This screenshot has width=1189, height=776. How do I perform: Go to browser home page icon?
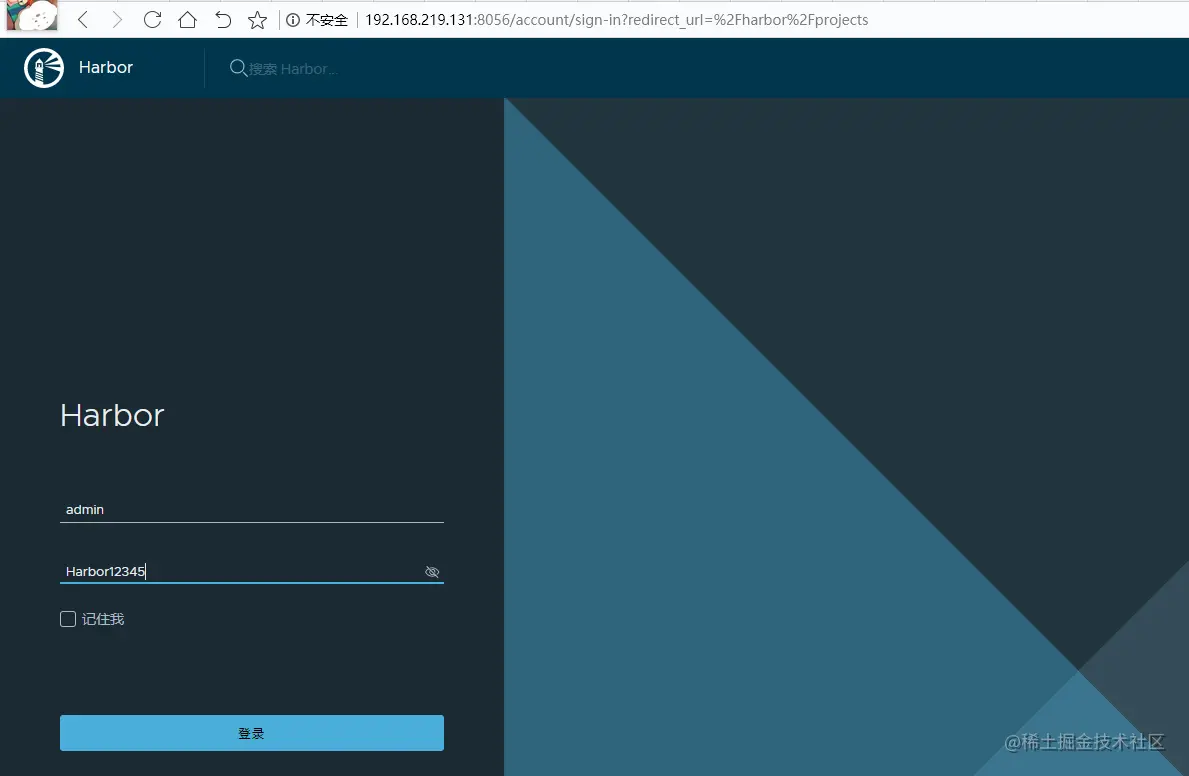pos(187,20)
